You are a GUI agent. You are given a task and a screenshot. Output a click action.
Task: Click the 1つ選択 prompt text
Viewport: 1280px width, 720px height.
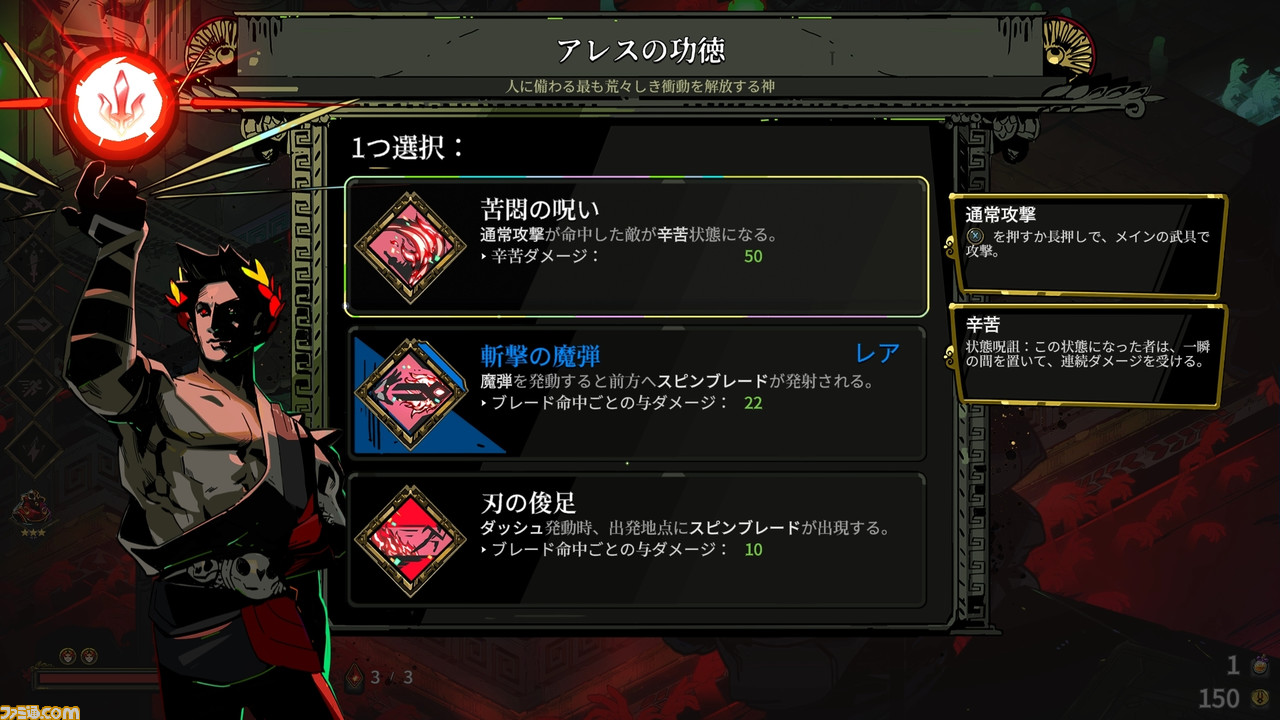tap(408, 148)
